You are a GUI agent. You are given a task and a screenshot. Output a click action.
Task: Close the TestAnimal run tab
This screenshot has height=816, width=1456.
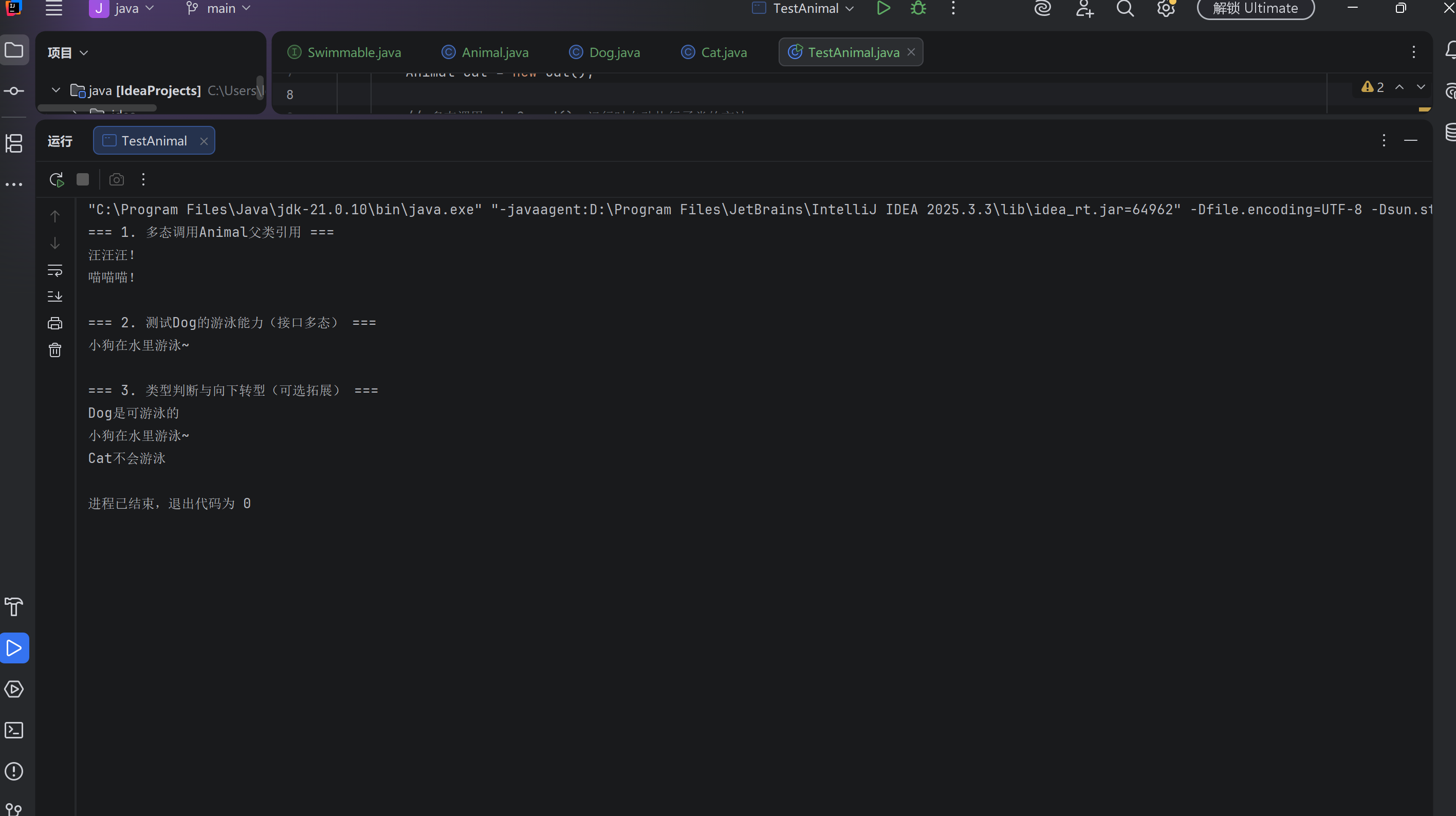tap(204, 141)
